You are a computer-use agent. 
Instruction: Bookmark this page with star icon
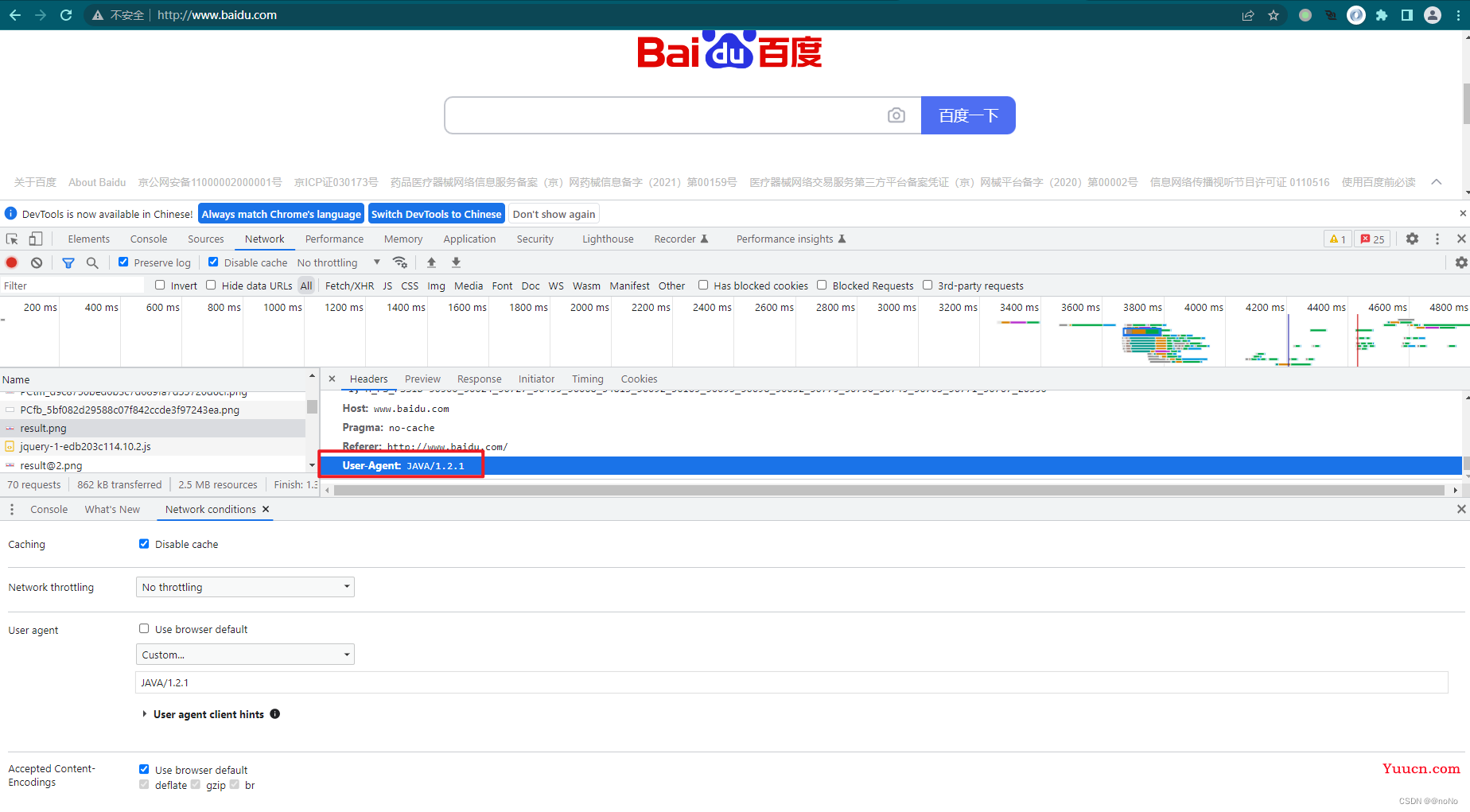(x=1274, y=15)
